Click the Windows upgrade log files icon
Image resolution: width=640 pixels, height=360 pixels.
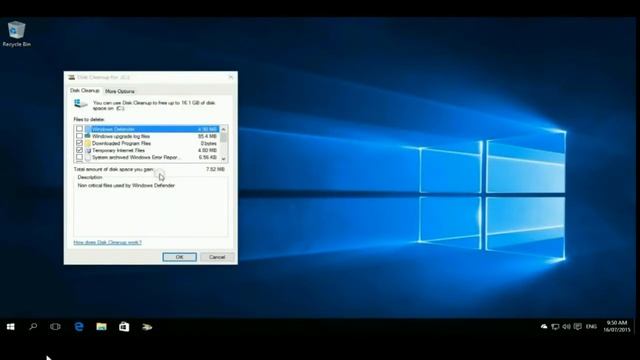[88, 136]
